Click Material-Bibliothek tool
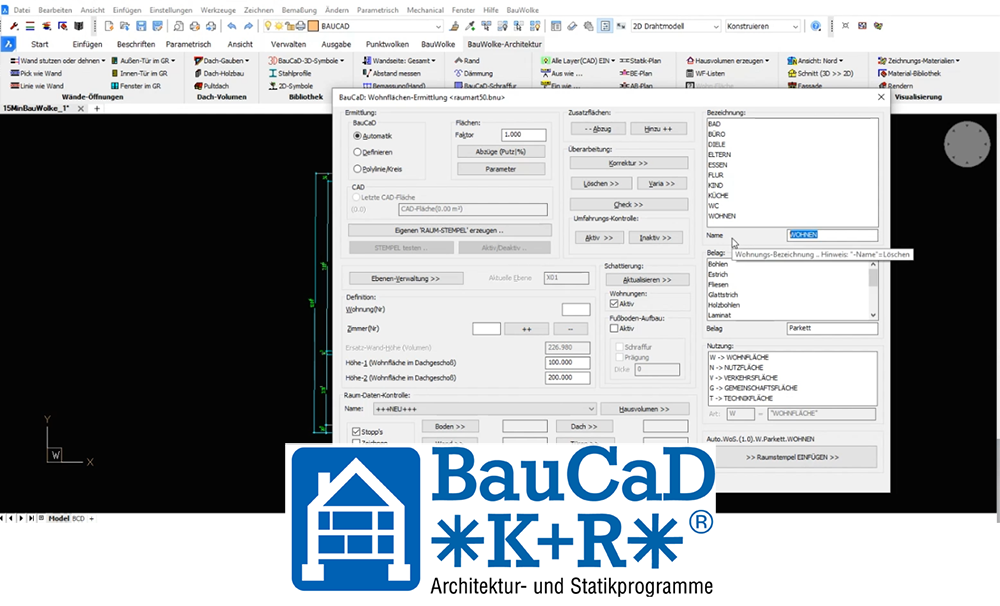This screenshot has height=606, width=1000. coord(909,73)
